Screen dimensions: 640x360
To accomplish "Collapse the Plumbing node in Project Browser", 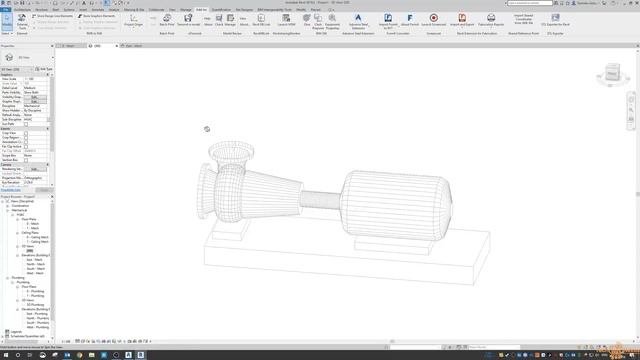I will point(7,278).
